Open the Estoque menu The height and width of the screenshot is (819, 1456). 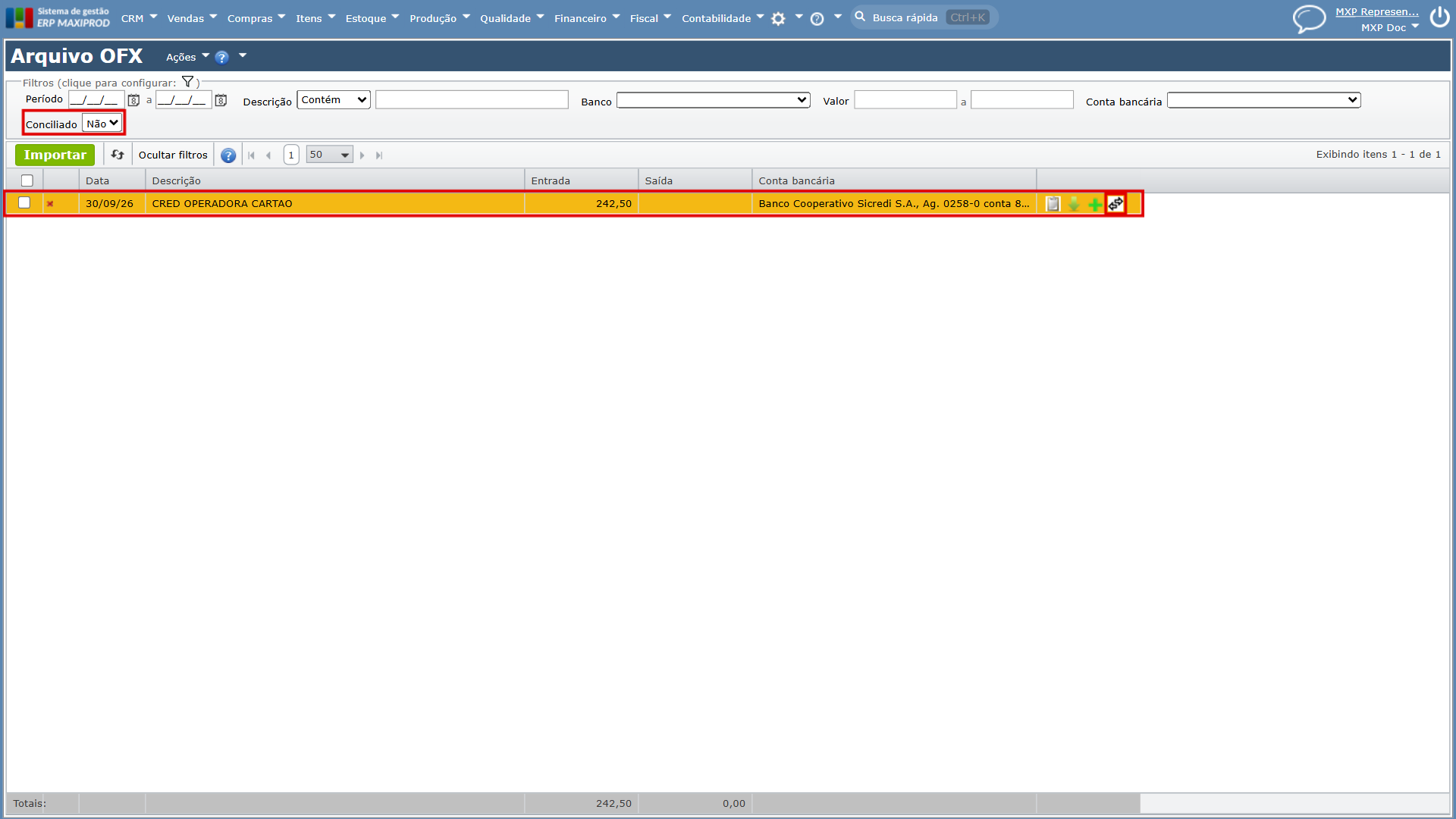pos(372,18)
